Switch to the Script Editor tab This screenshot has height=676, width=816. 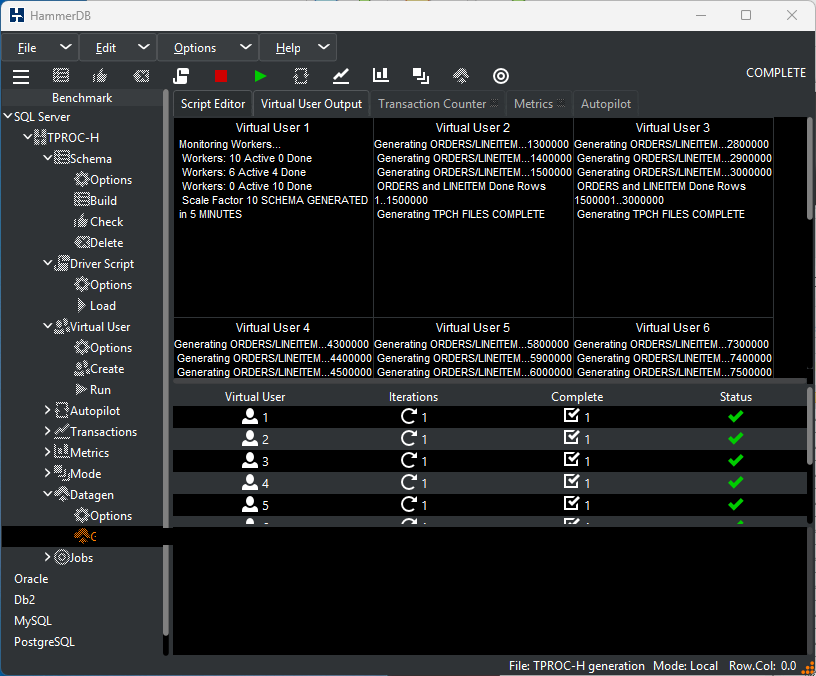pos(213,104)
